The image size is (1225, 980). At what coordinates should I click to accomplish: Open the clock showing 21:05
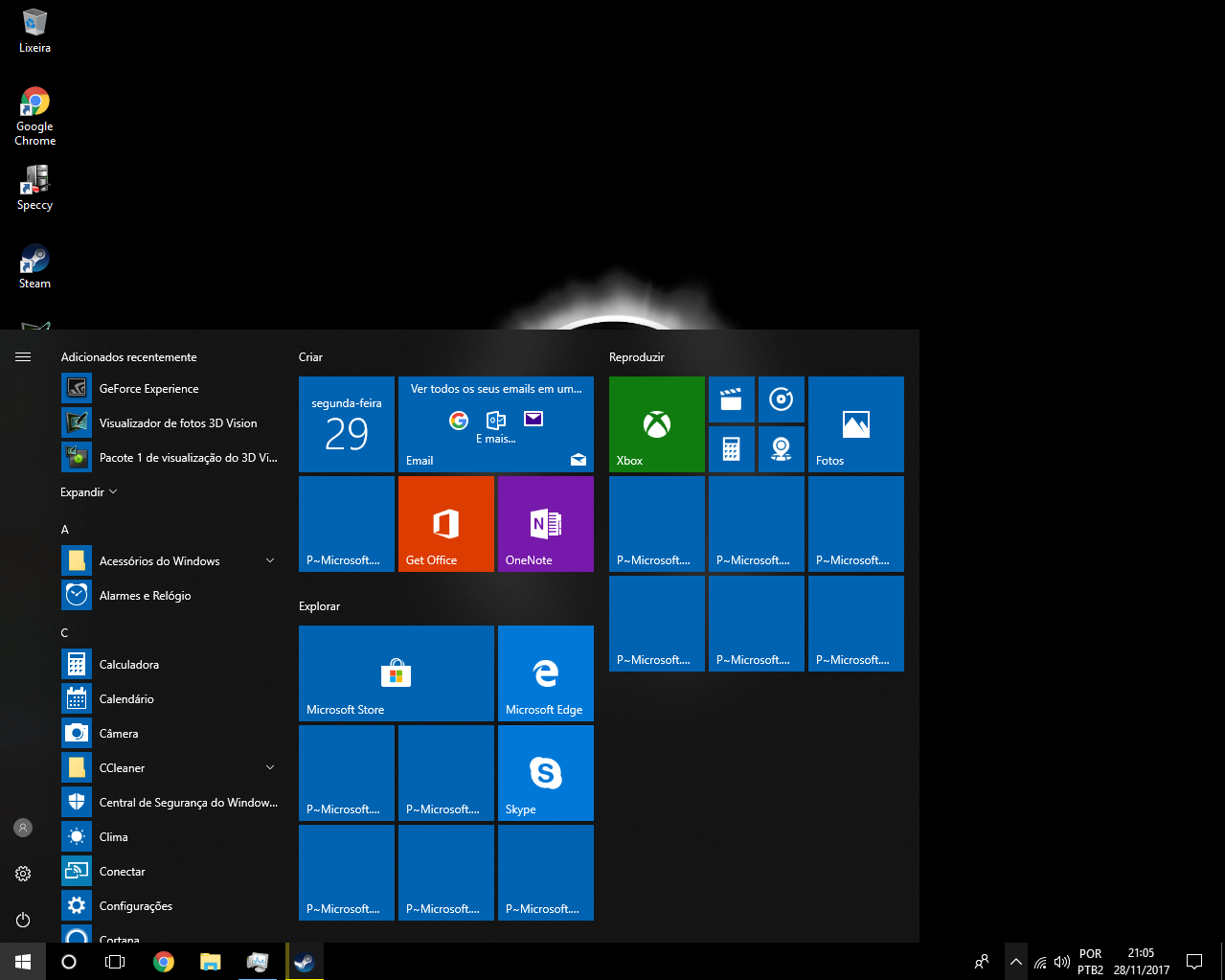(1142, 962)
